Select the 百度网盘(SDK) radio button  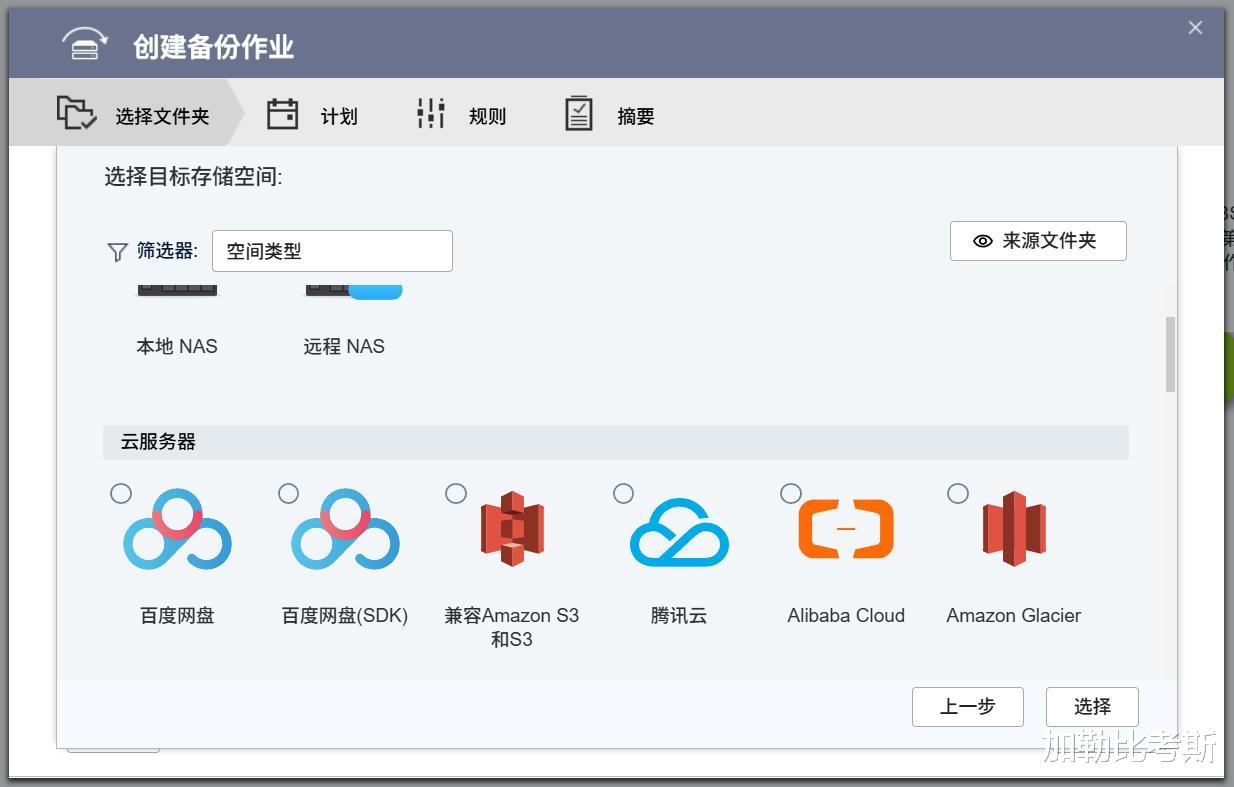click(x=288, y=493)
